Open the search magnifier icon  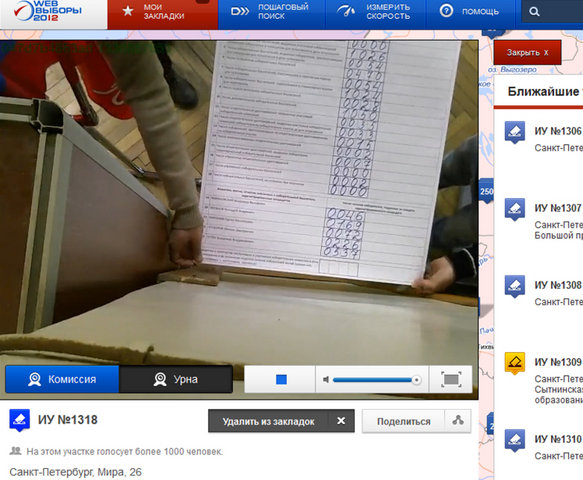click(x=534, y=12)
